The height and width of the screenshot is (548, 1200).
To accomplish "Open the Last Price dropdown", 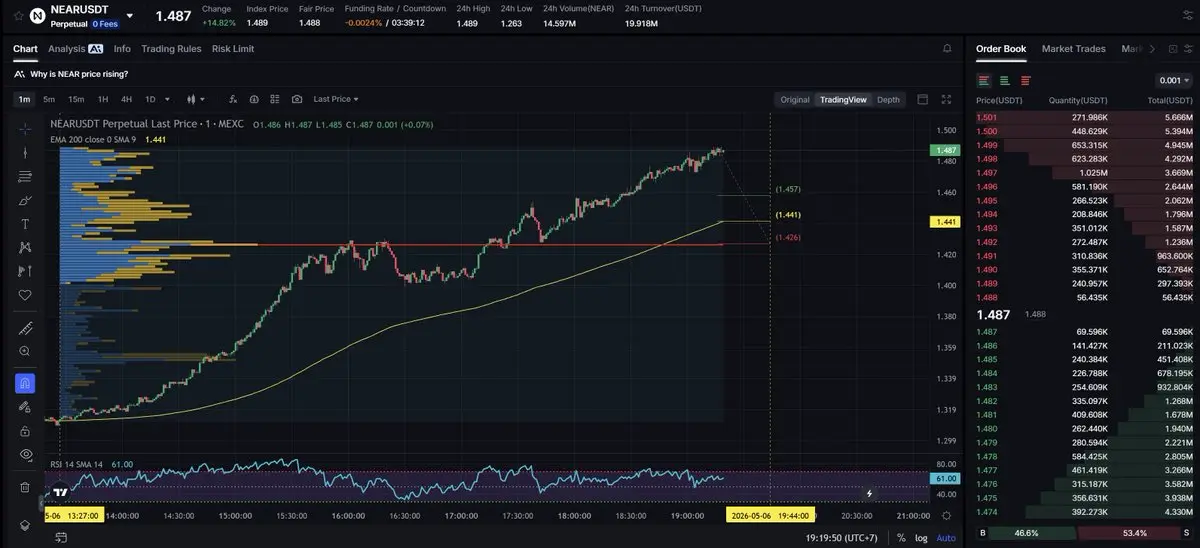I will tap(336, 99).
